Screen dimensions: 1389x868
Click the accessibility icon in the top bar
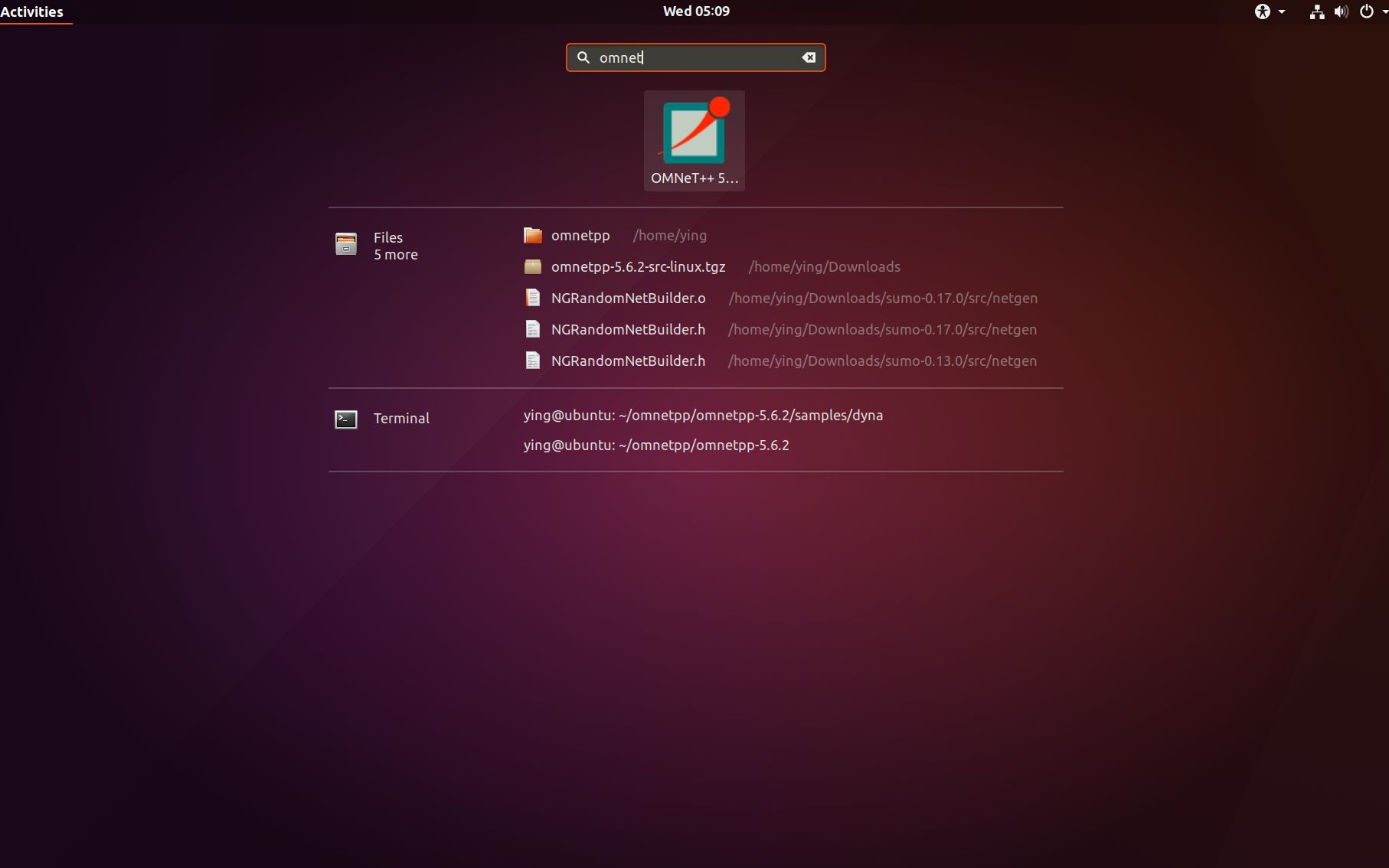pos(1263,11)
